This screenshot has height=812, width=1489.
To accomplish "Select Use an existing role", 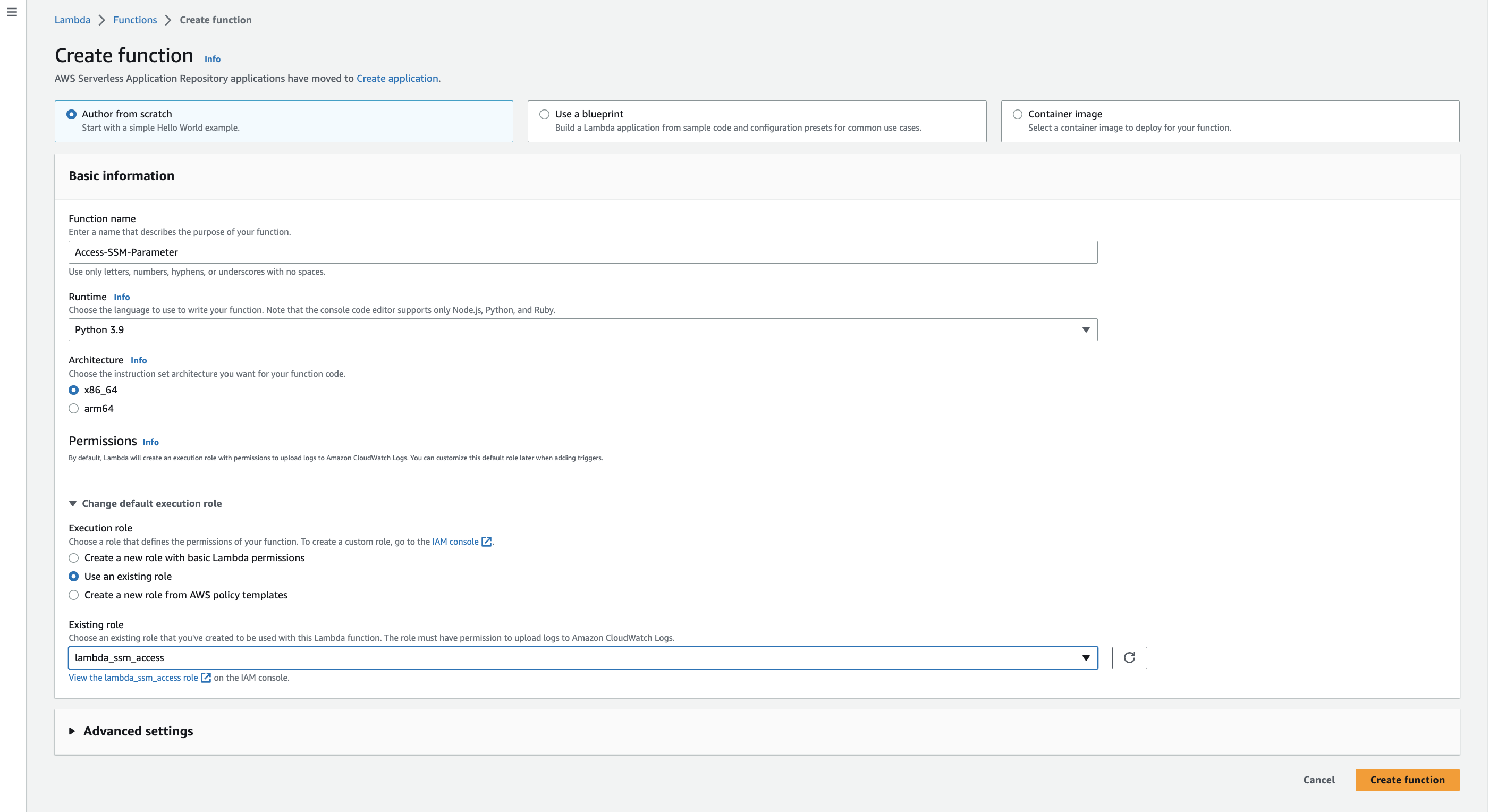I will pyautogui.click(x=73, y=576).
